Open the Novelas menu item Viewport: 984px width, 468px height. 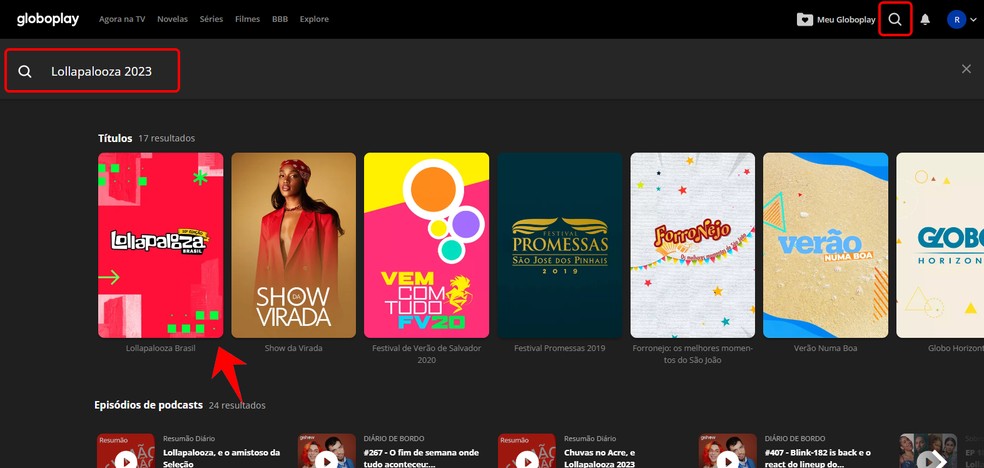[x=173, y=19]
